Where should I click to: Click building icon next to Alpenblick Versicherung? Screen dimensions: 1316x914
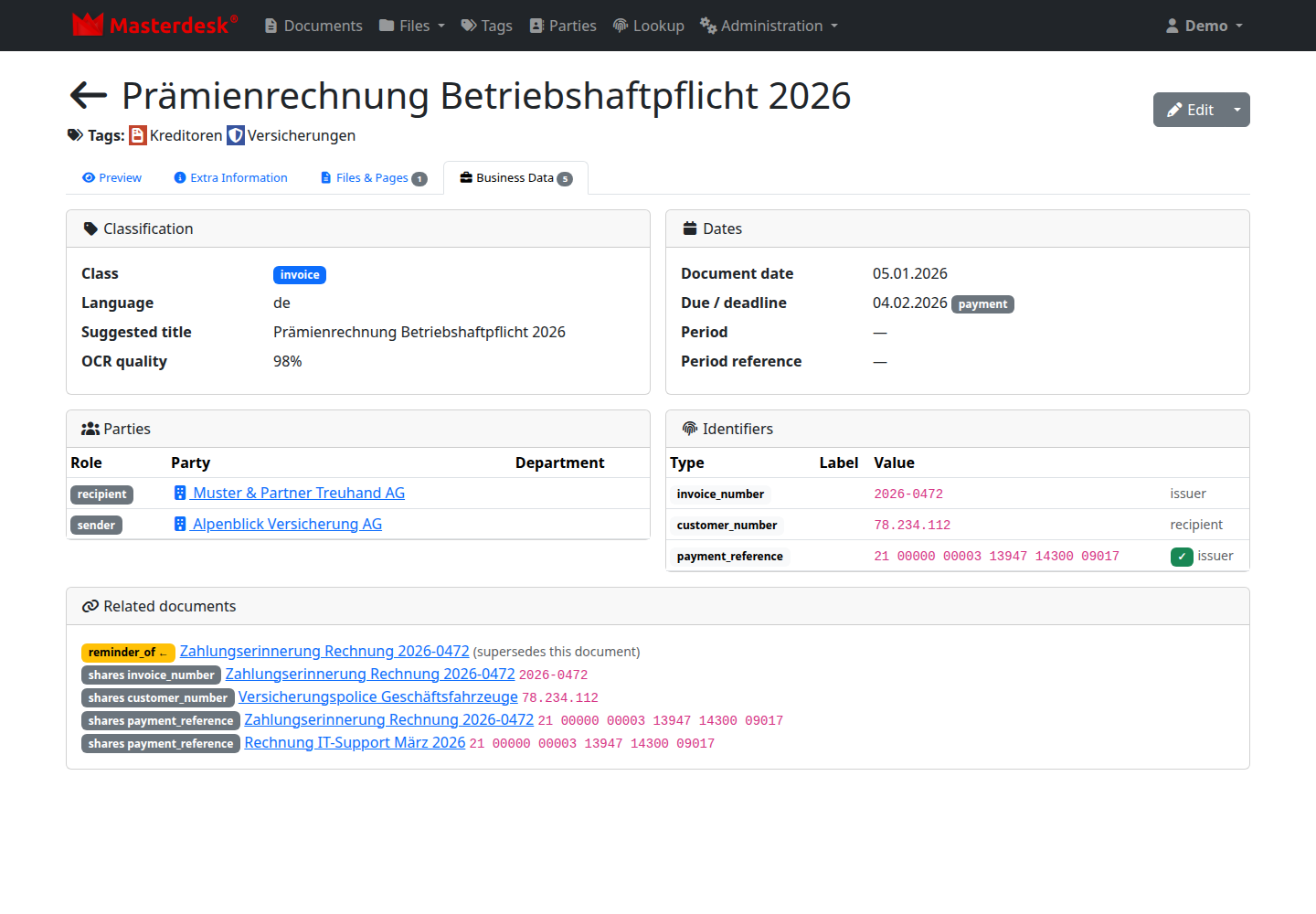pos(180,524)
